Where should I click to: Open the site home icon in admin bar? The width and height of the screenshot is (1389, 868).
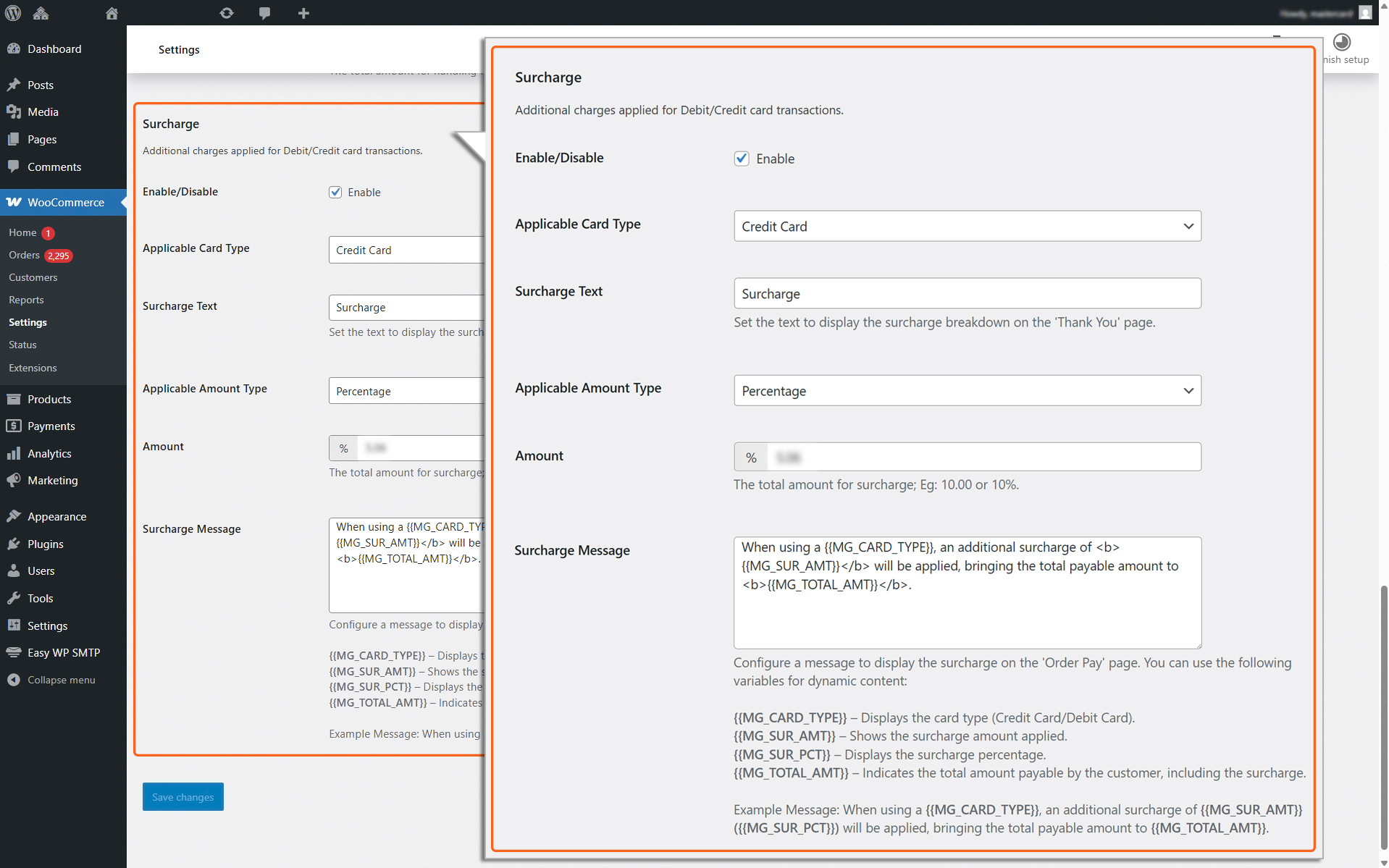point(112,13)
